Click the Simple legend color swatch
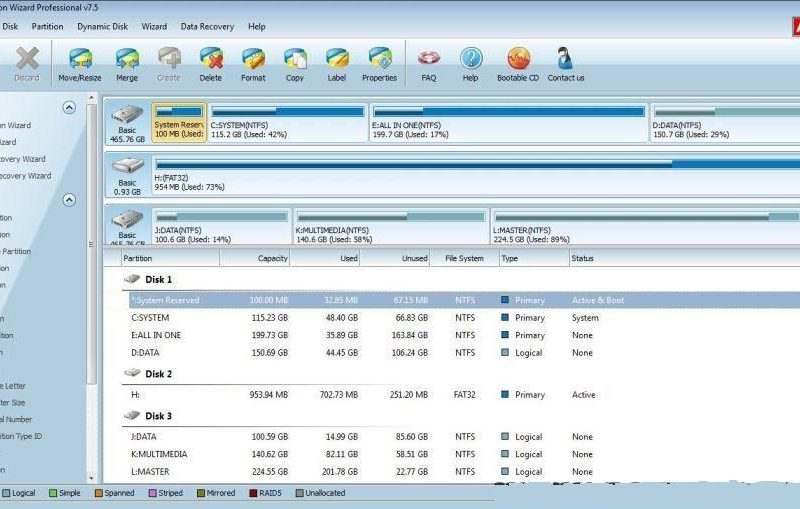 (53, 493)
